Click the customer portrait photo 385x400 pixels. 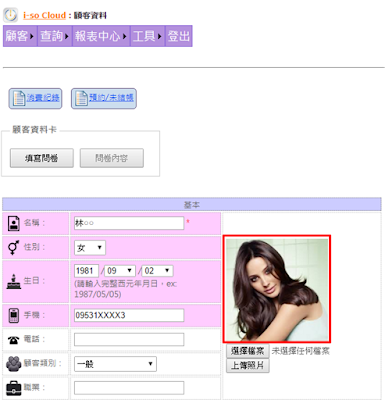point(277,289)
